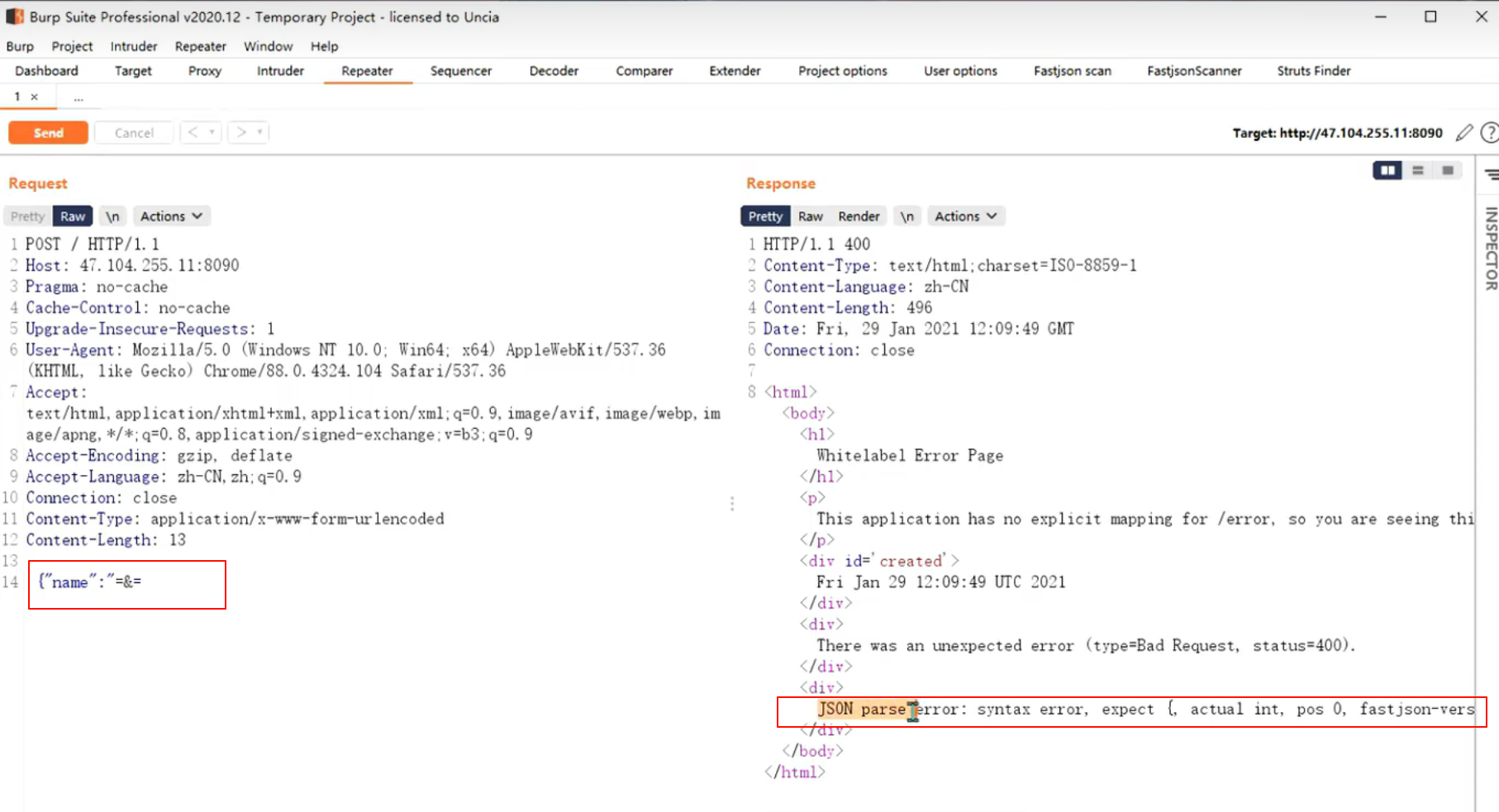Open the Intruder menu
The width and height of the screenshot is (1499, 812).
[134, 46]
